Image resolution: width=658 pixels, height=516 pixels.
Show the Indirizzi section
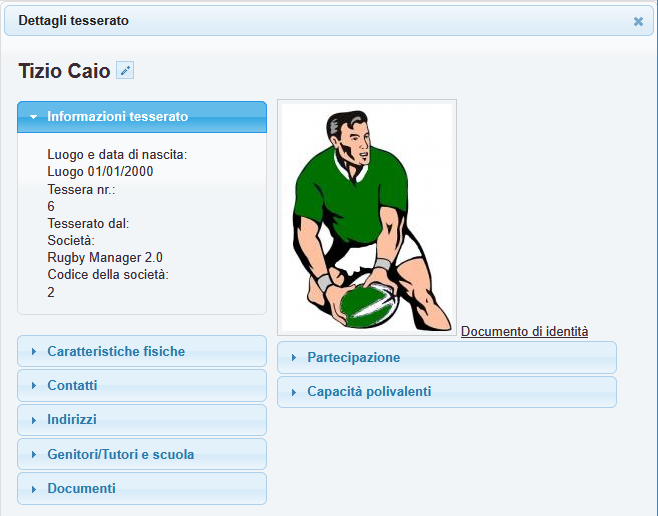[72, 420]
